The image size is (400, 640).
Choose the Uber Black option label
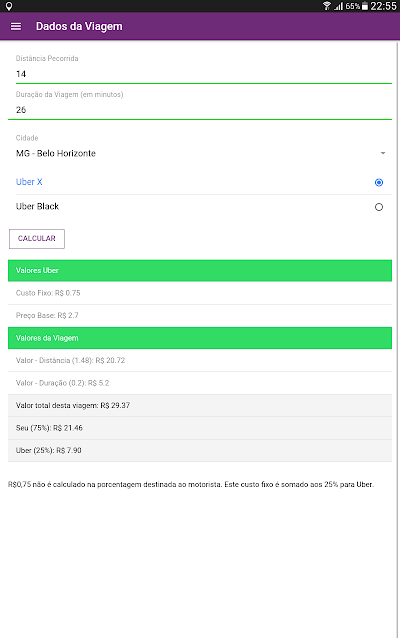tap(38, 207)
